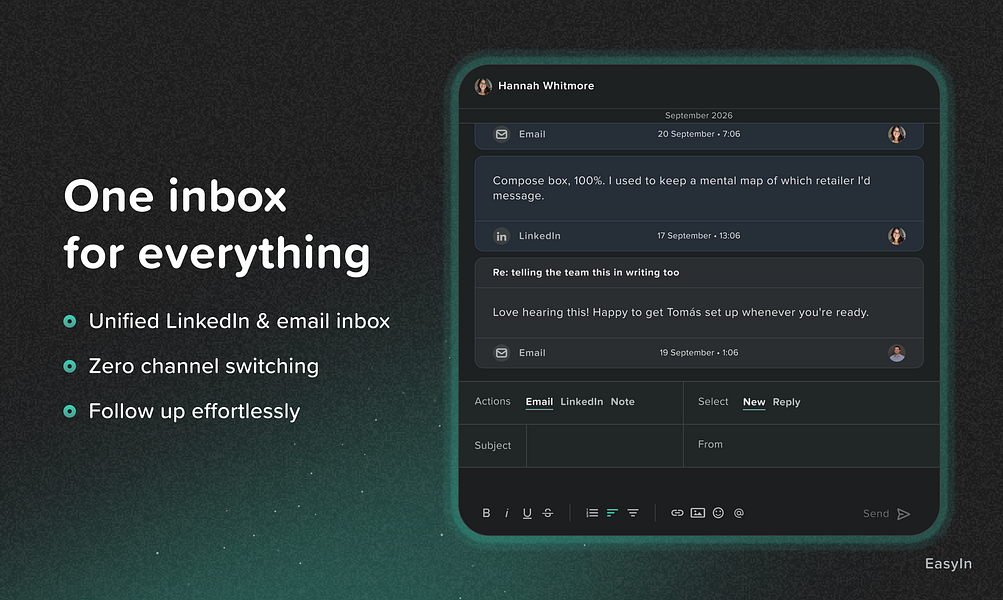The width and height of the screenshot is (1003, 600).
Task: Click the "Zero channel switching" text
Action: 203,366
